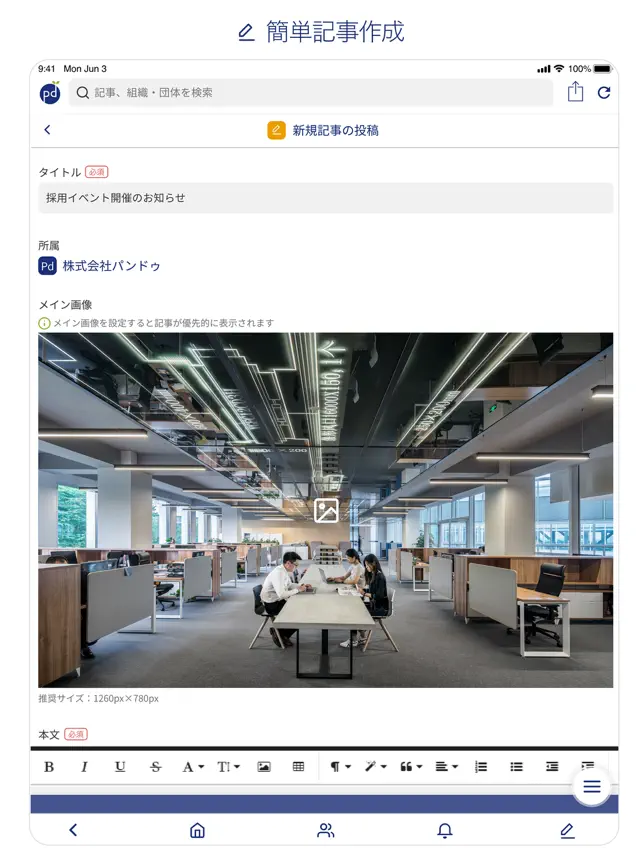
Task: Open the round floating hamburger menu button
Action: click(592, 786)
